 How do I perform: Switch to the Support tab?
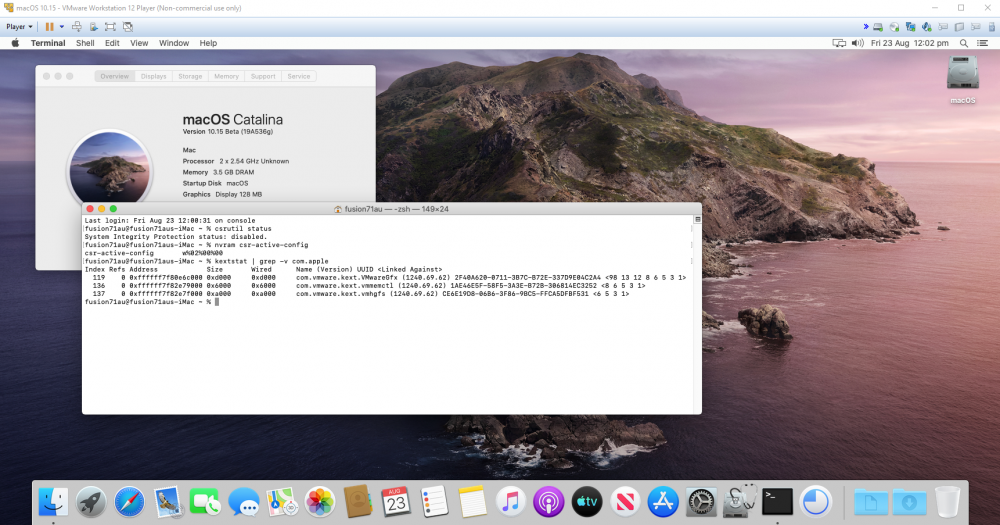click(263, 76)
